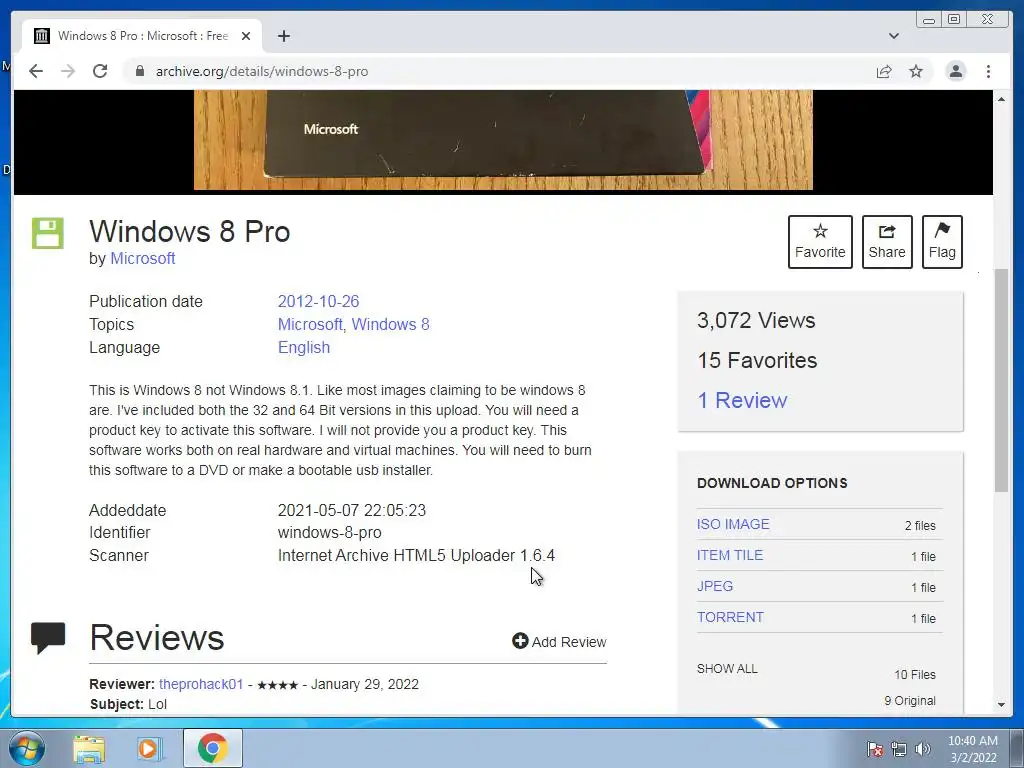Open the Chrome profile avatar
The height and width of the screenshot is (768, 1024).
point(955,71)
